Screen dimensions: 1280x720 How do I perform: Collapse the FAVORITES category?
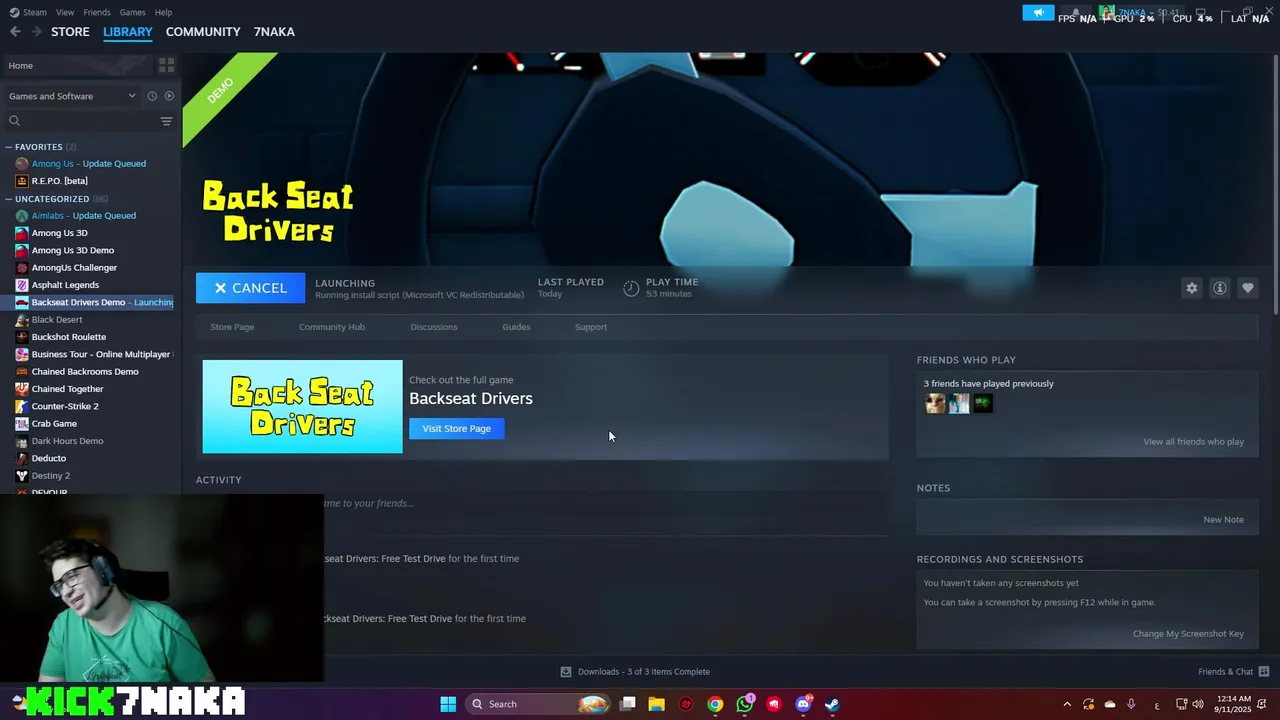[x=8, y=147]
